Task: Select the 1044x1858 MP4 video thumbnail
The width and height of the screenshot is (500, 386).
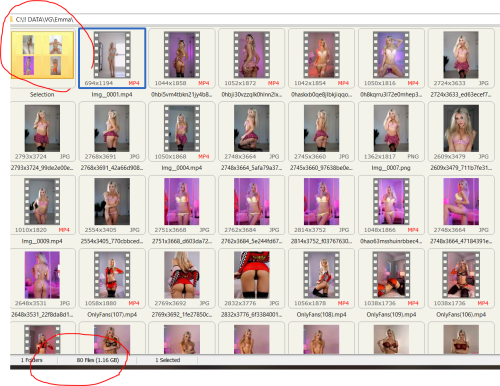Action: tap(182, 55)
